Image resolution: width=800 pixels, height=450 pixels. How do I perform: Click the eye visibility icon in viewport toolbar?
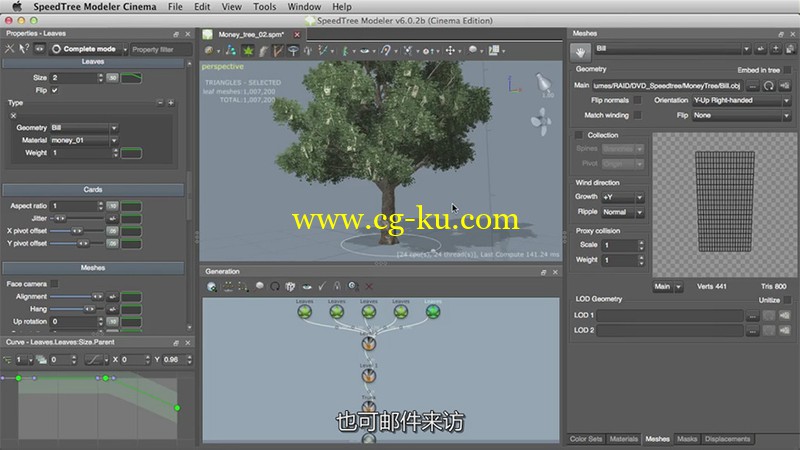click(x=364, y=51)
